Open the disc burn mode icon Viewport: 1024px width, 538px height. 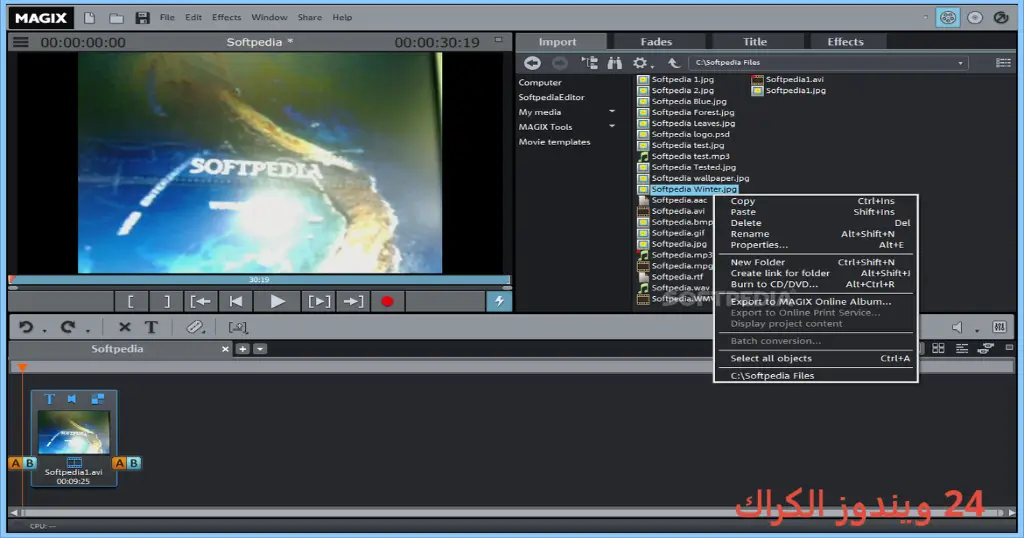974,18
